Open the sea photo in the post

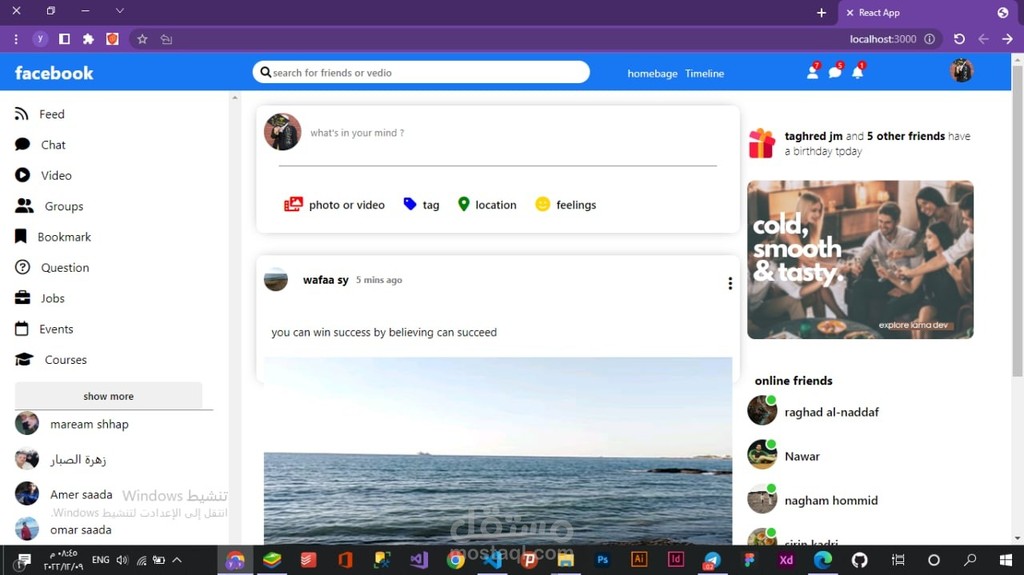point(498,451)
